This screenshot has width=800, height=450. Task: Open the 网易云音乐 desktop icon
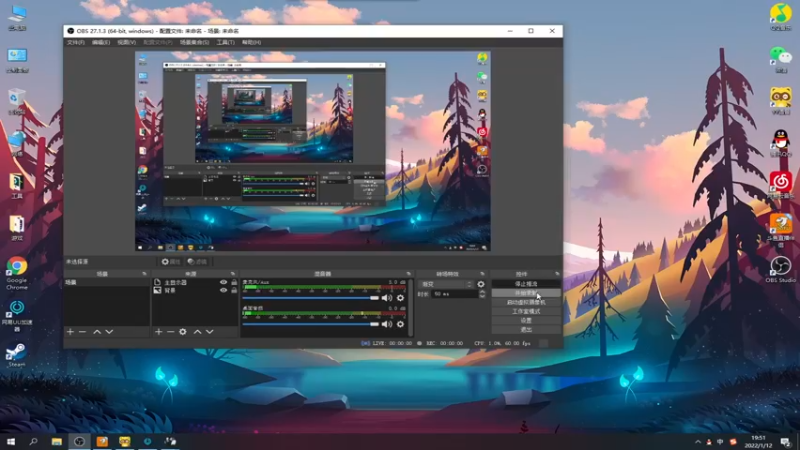(x=781, y=185)
